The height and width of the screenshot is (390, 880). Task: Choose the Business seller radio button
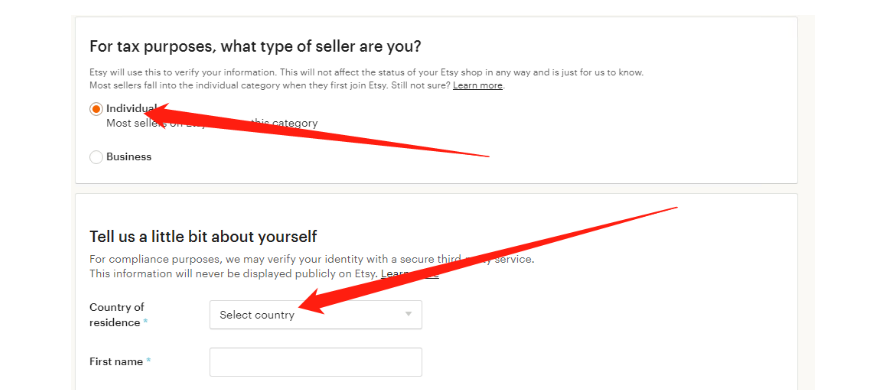click(96, 157)
